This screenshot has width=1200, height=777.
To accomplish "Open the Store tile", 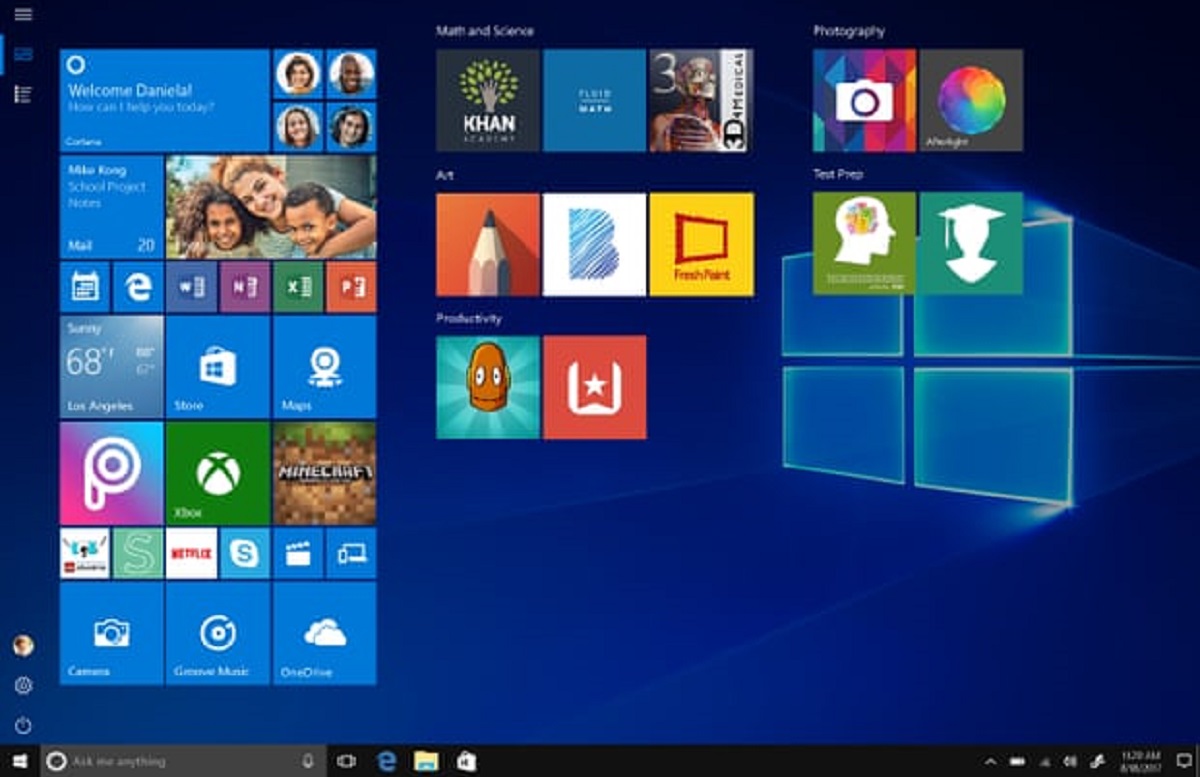I will click(218, 367).
